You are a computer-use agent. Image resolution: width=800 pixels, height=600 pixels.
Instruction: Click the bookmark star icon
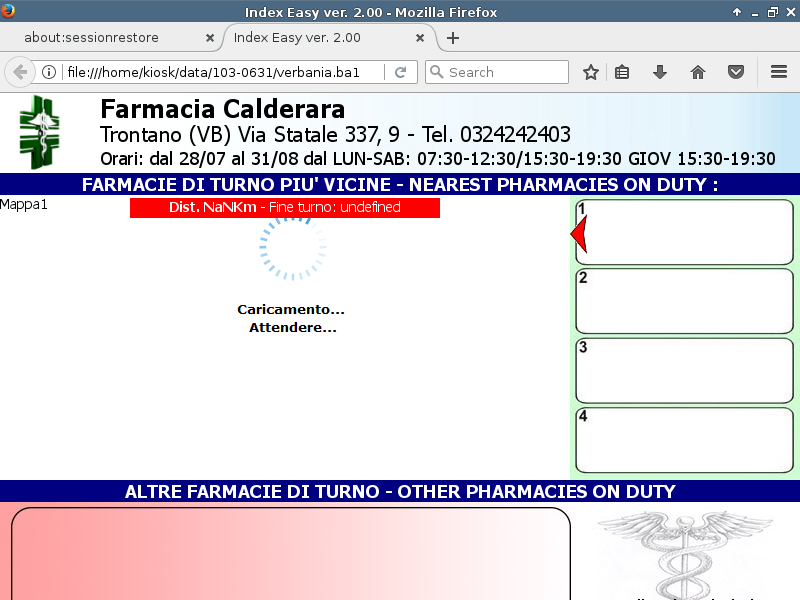[591, 72]
